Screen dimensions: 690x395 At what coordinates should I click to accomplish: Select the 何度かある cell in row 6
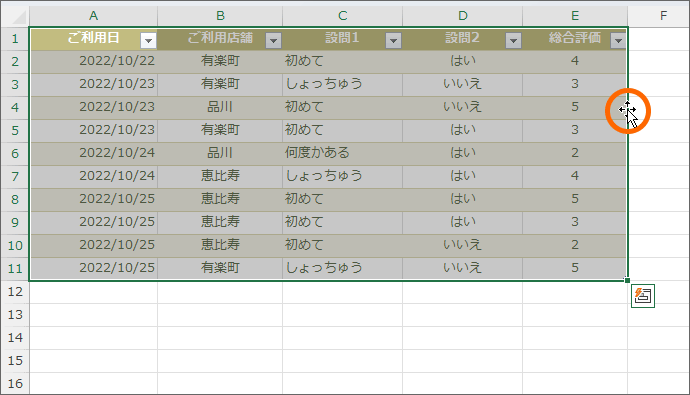(x=342, y=154)
